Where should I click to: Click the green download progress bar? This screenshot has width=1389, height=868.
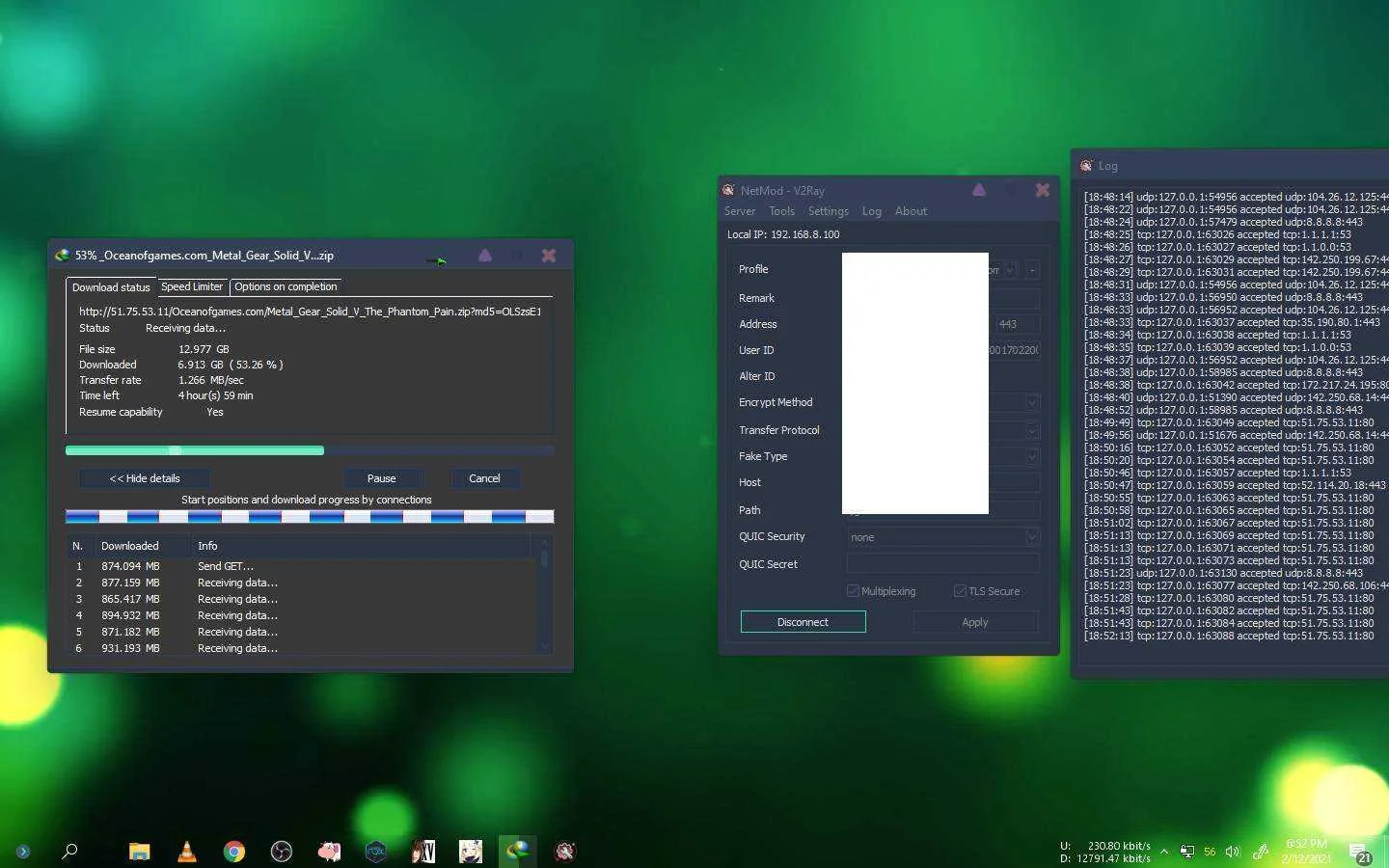(310, 450)
